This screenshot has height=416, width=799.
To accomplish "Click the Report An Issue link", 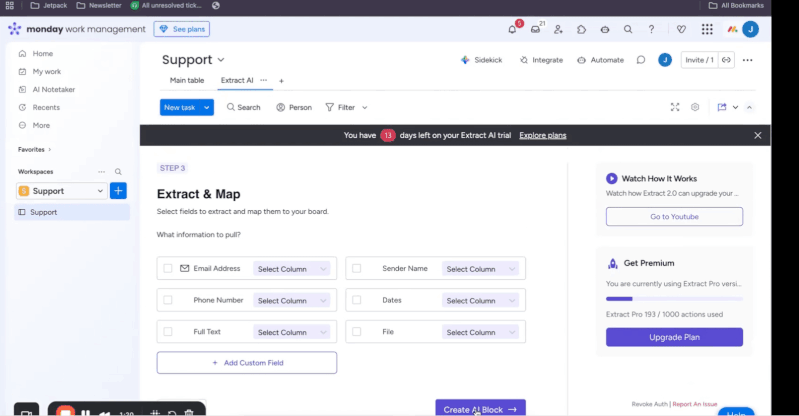I will click(x=695, y=404).
